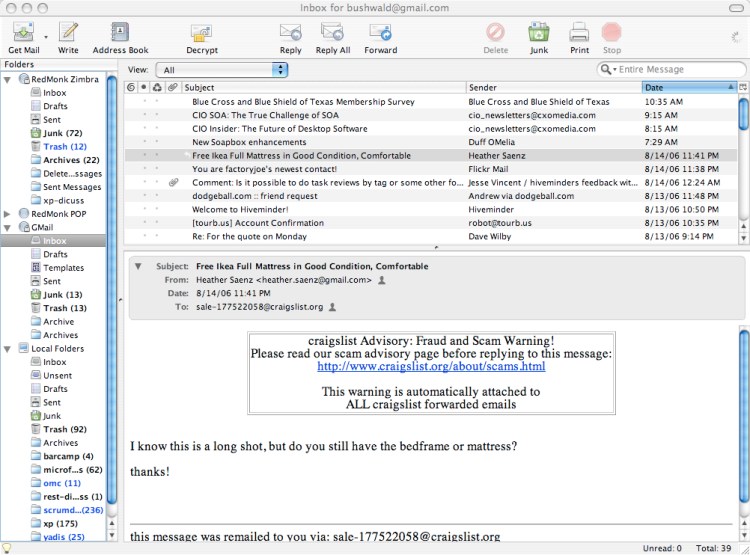Click the Forward toolbar icon

pos(380,33)
